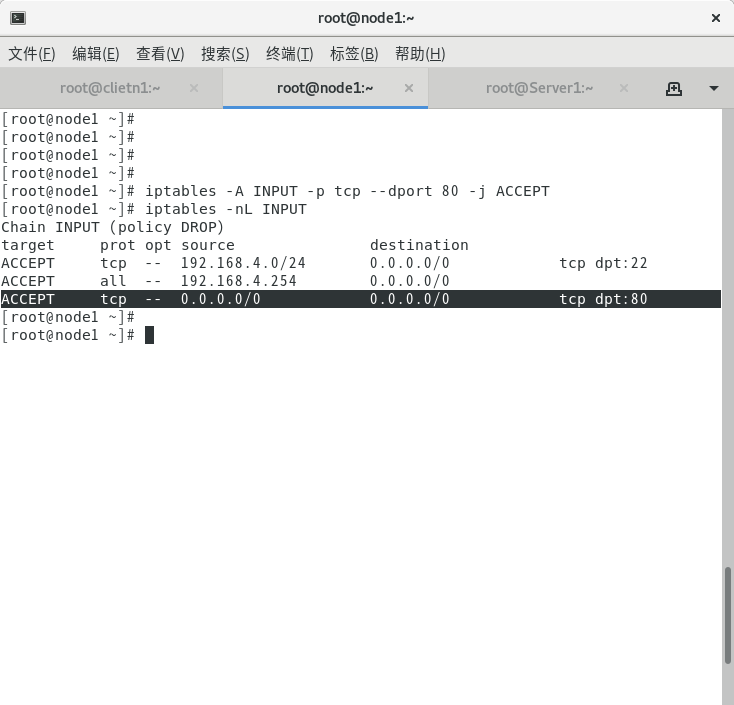Click the 192.168.4.254 source address
Image resolution: width=734 pixels, height=705 pixels.
239,281
